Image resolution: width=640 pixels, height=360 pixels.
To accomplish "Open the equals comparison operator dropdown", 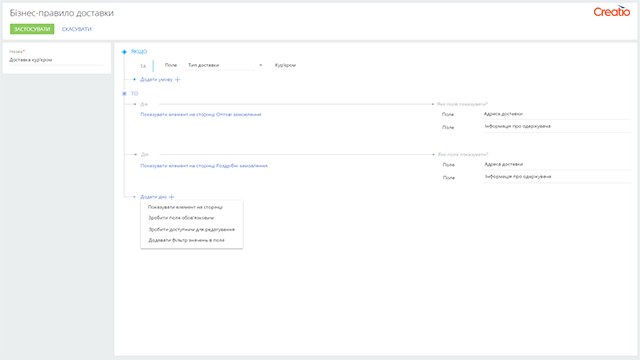I will pyautogui.click(x=261, y=65).
